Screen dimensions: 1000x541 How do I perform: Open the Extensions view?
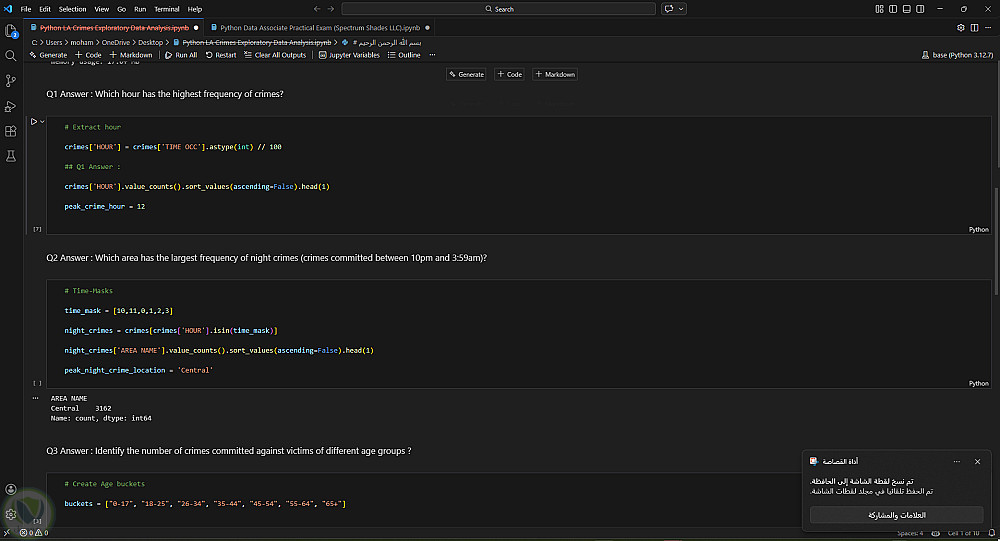11,131
